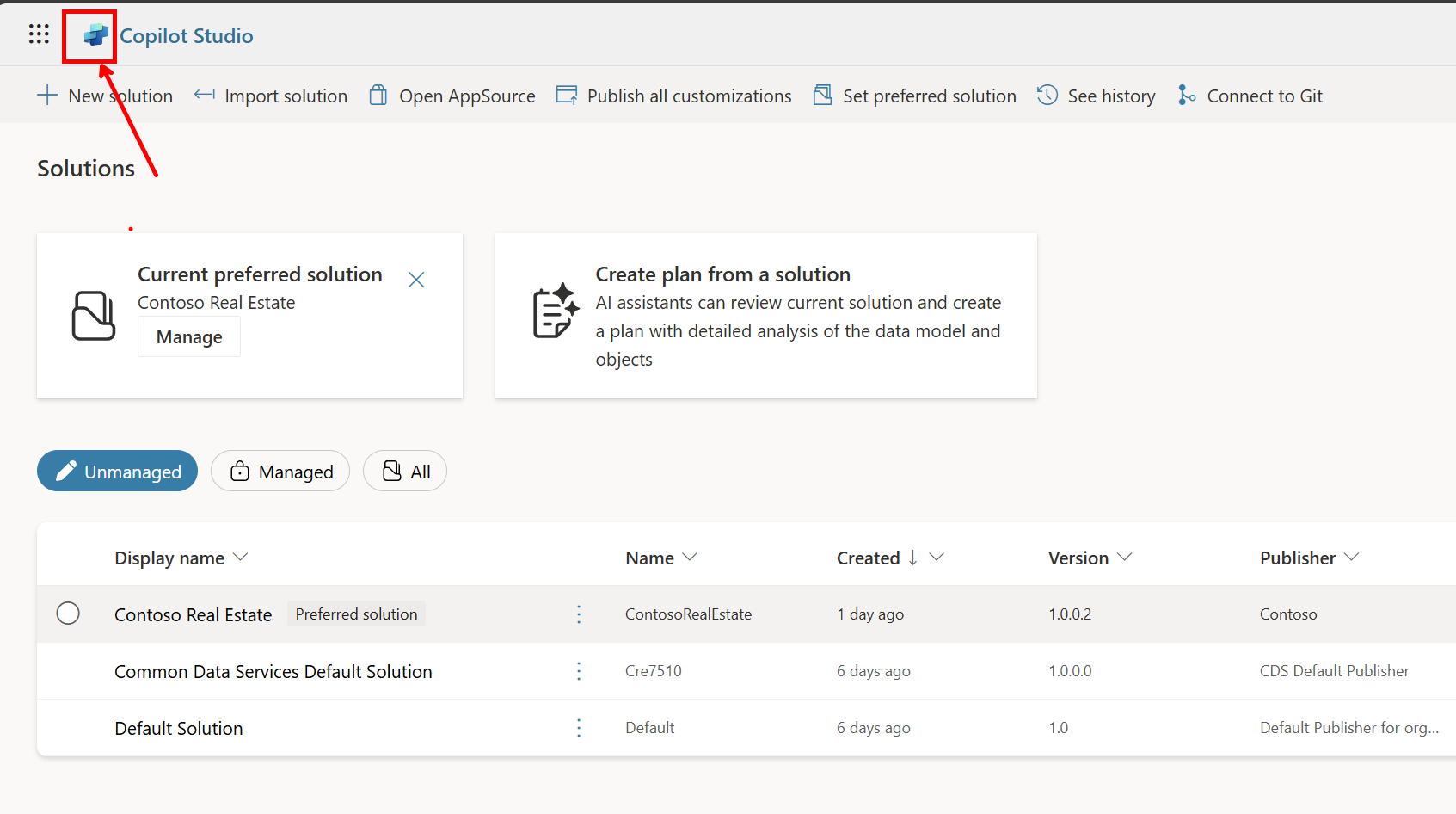1456x814 pixels.
Task: Dismiss the Current preferred solution card
Action: pos(416,280)
